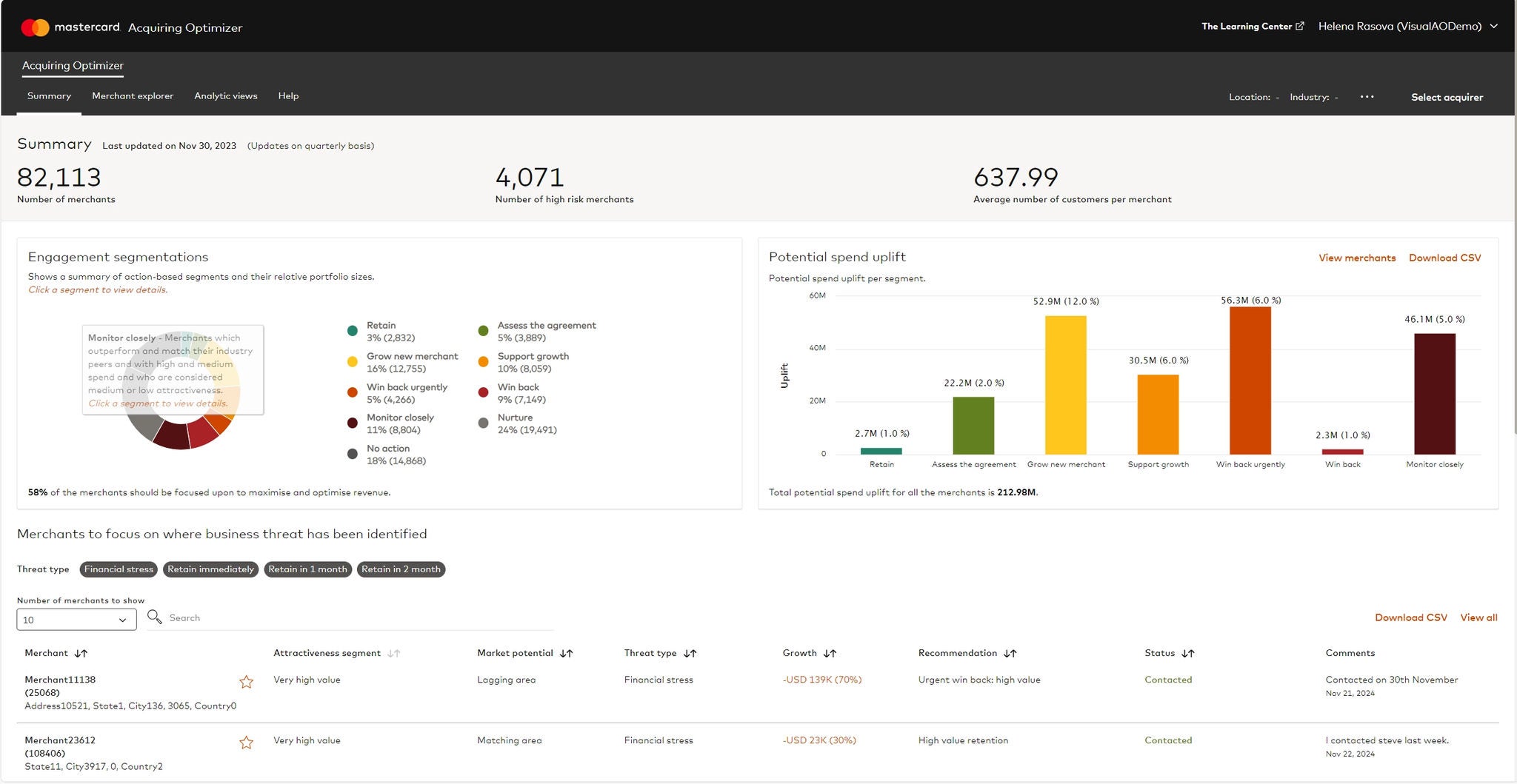Open The Learning Center external link
This screenshot has width=1517, height=784.
pos(1252,27)
